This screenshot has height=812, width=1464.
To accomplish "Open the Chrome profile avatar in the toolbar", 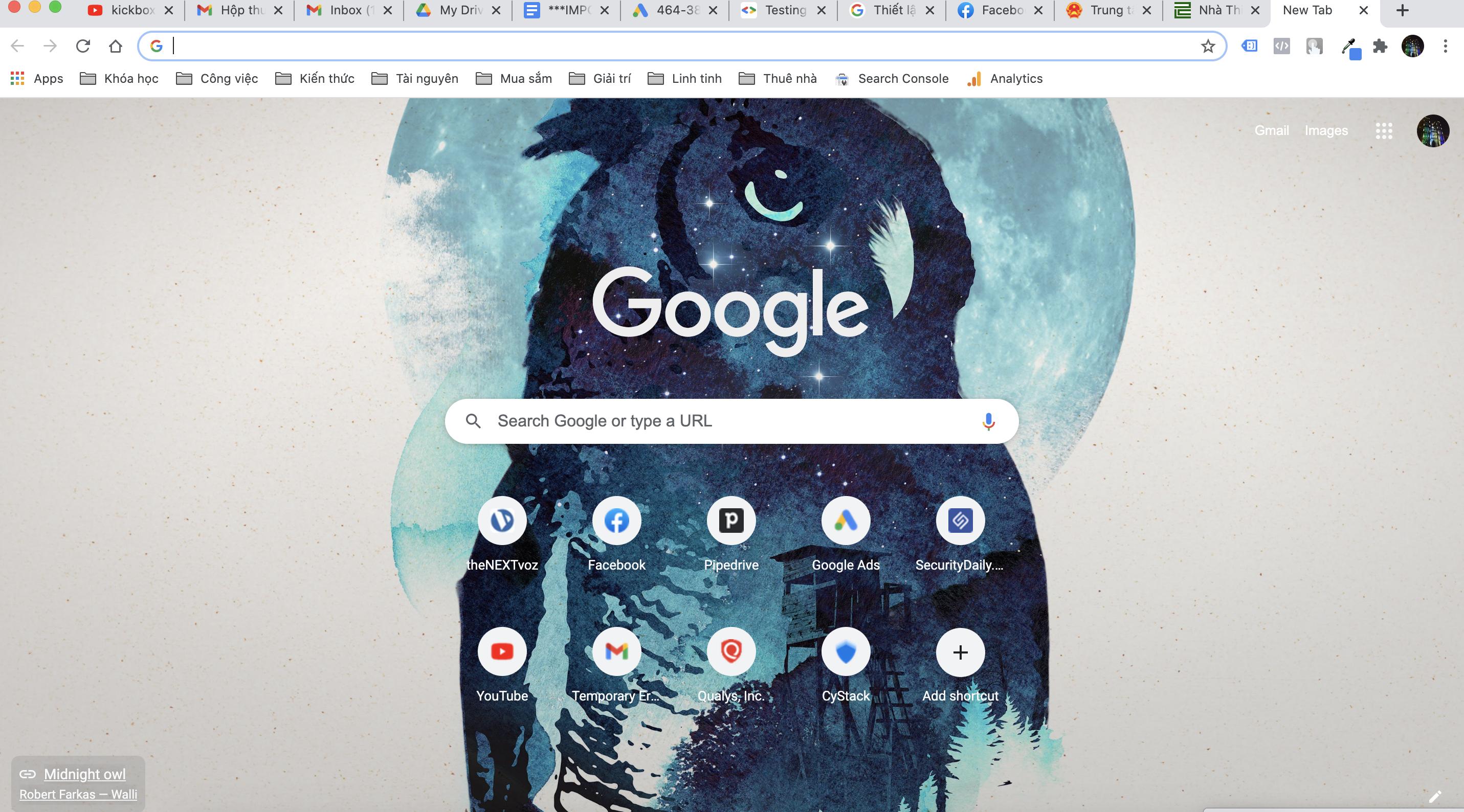I will pos(1413,46).
